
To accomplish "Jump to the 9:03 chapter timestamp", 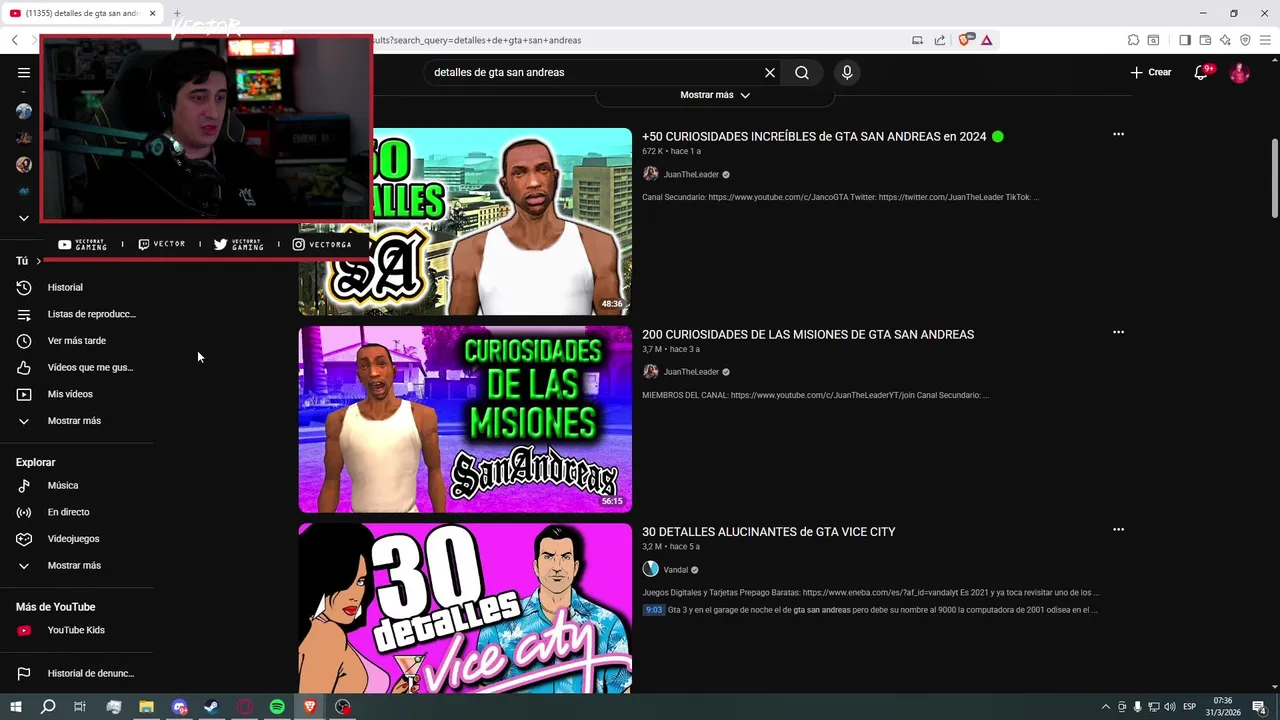I will click(x=653, y=609).
